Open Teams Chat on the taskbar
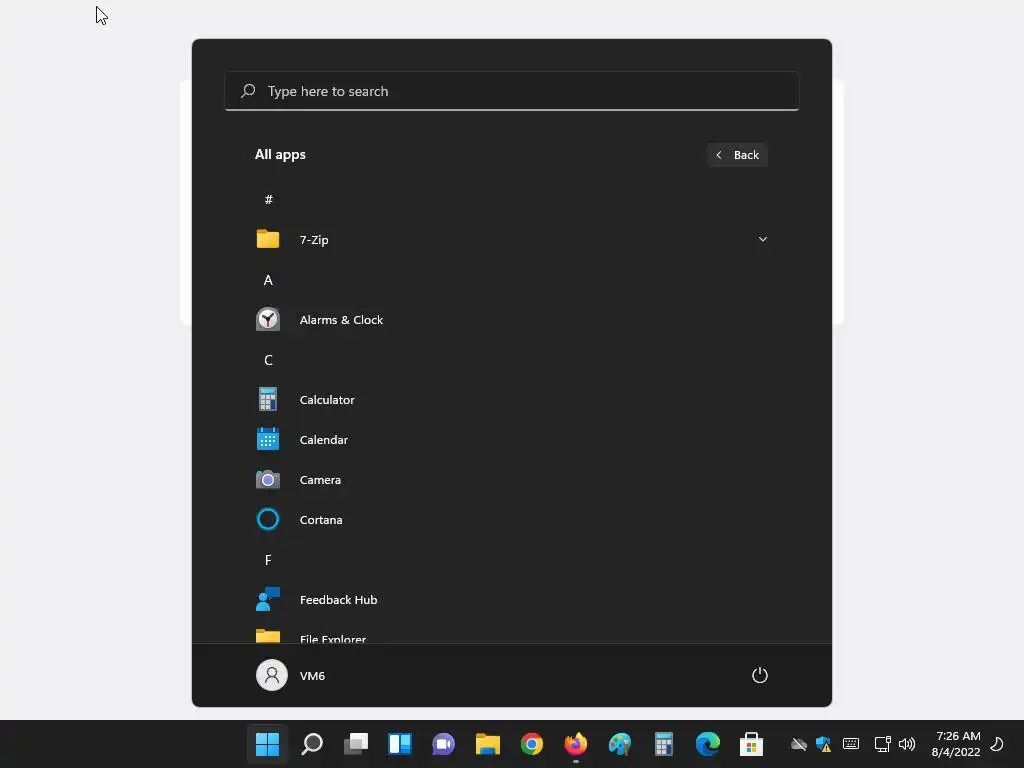 [x=443, y=744]
